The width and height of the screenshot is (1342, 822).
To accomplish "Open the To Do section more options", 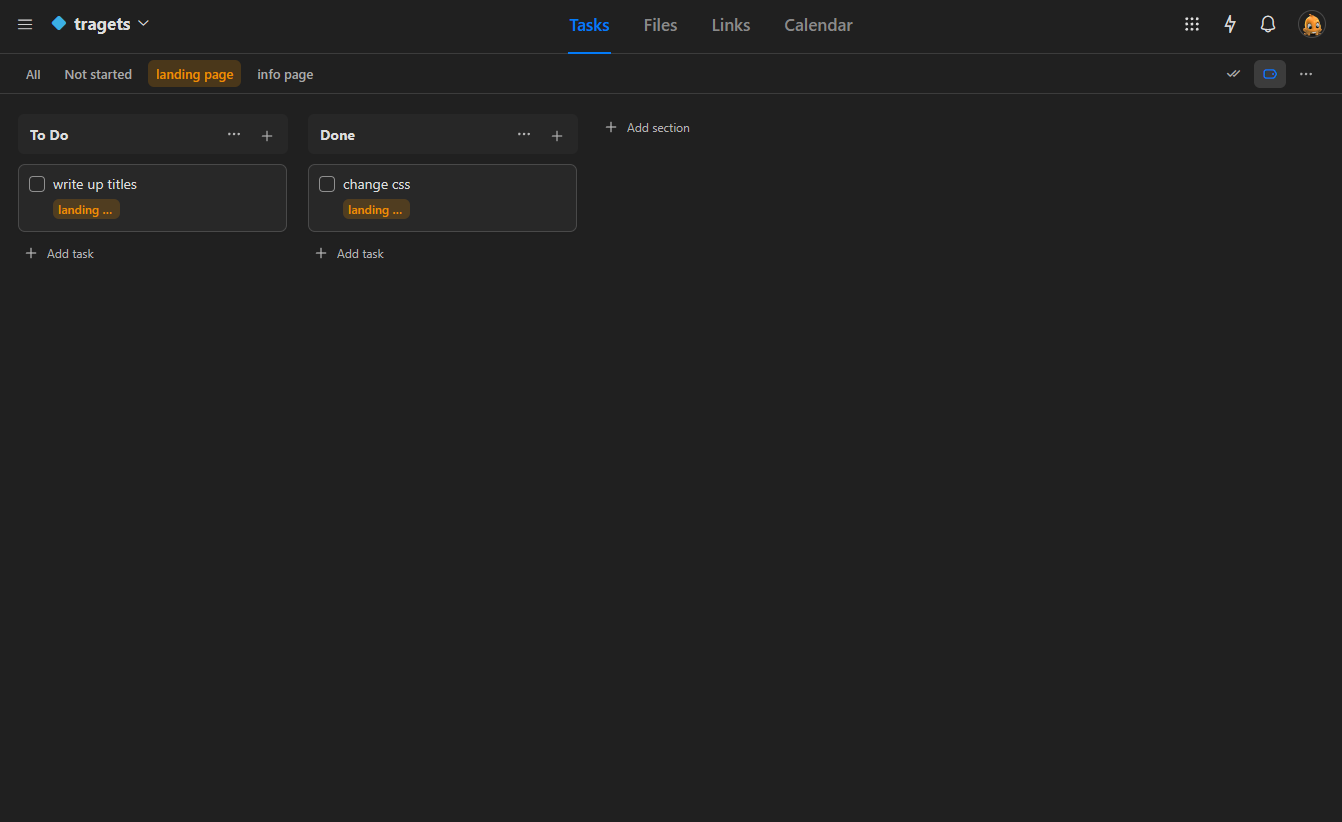I will click(x=234, y=135).
